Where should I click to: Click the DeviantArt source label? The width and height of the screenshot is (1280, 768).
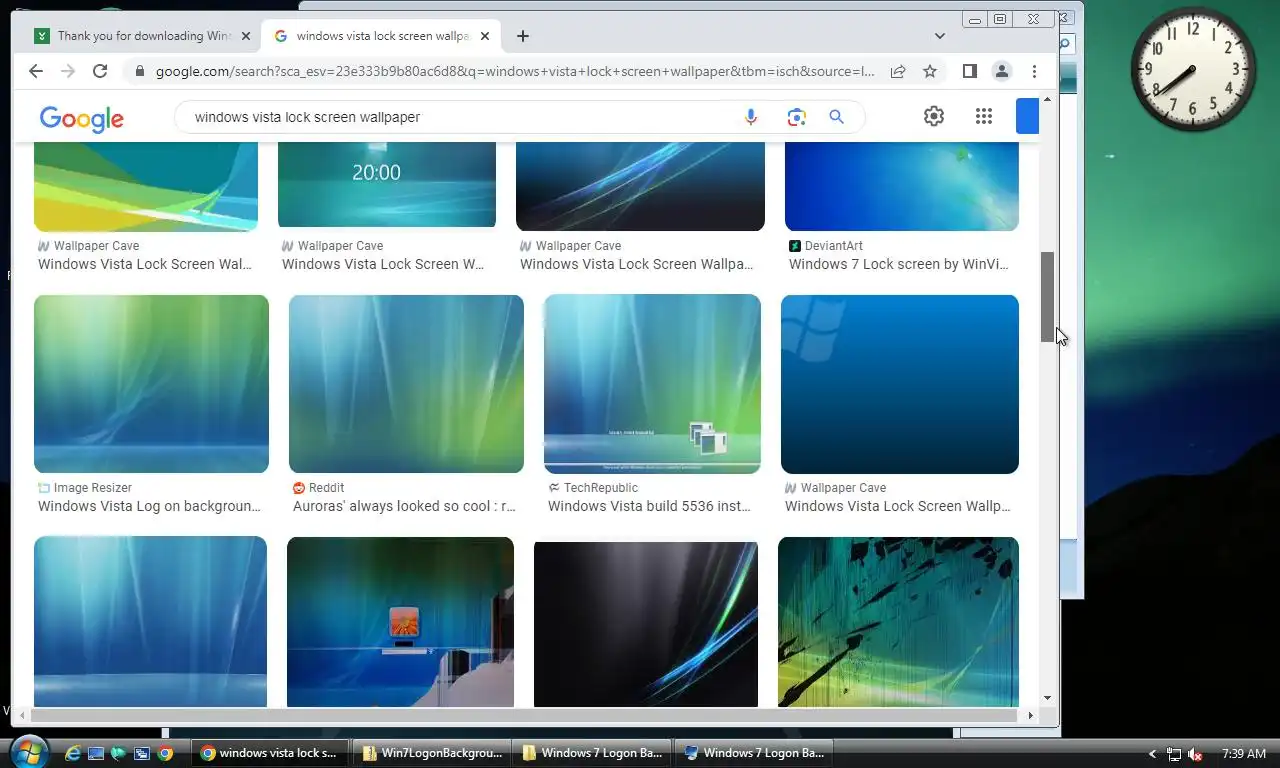point(833,246)
